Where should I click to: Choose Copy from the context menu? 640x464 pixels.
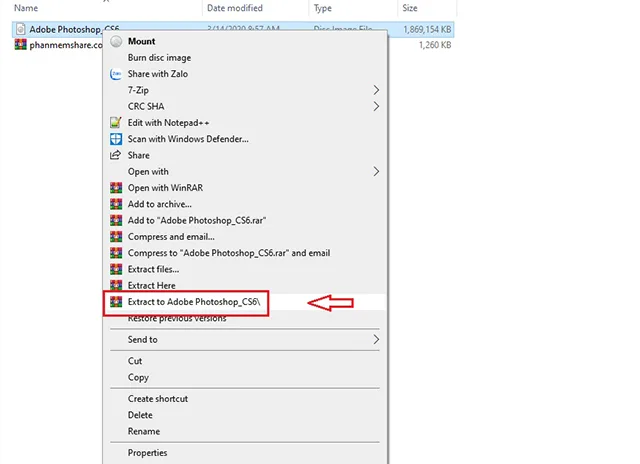pos(138,377)
